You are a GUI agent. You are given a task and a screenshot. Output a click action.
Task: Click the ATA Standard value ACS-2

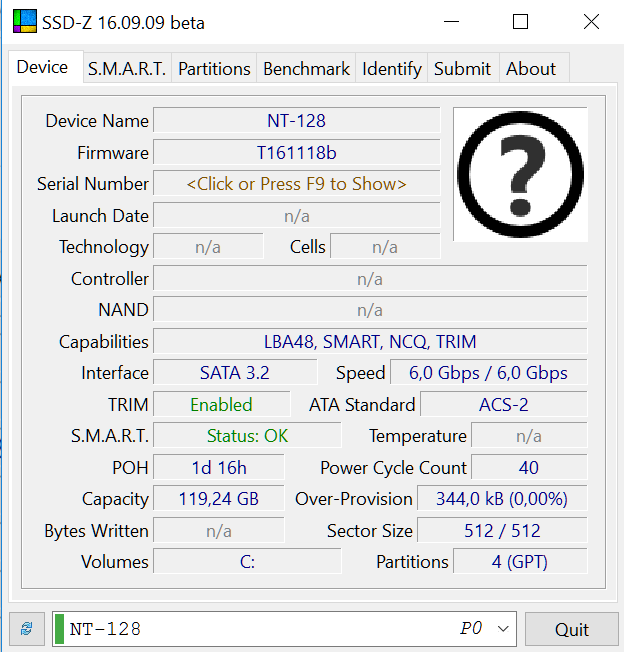click(504, 404)
